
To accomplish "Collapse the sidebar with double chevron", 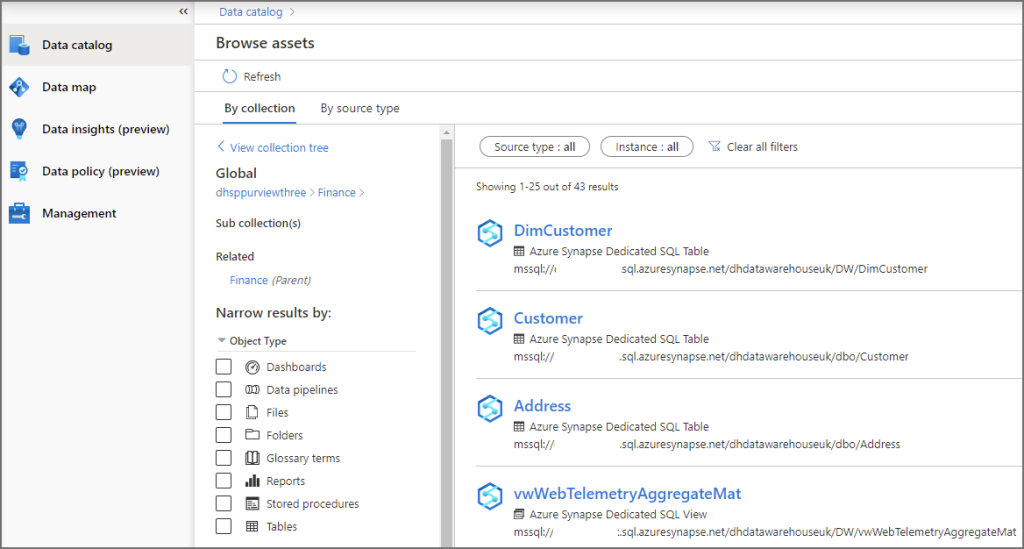I will click(184, 11).
